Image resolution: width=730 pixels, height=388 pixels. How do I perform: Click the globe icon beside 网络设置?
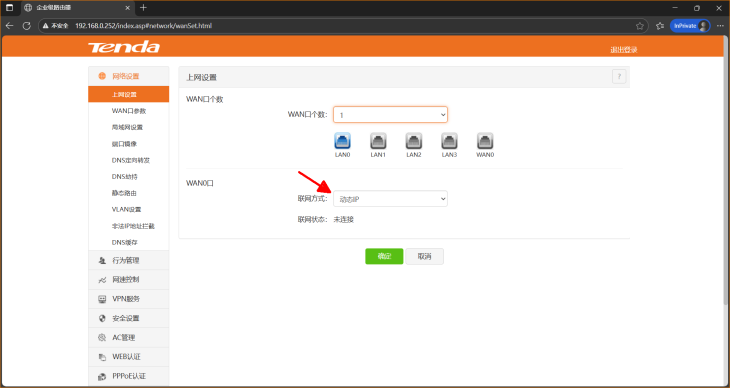pos(102,76)
